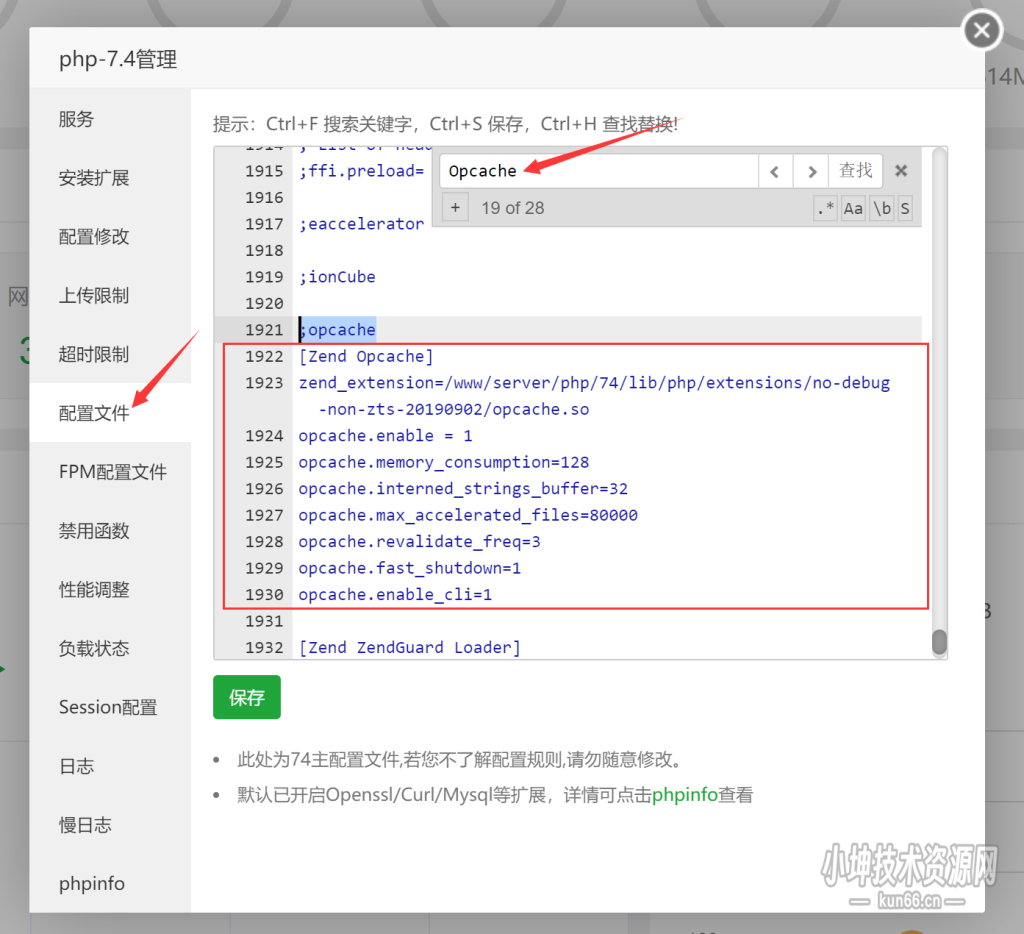Click the previous match arrow in search bar
The image size is (1024, 934).
775,171
